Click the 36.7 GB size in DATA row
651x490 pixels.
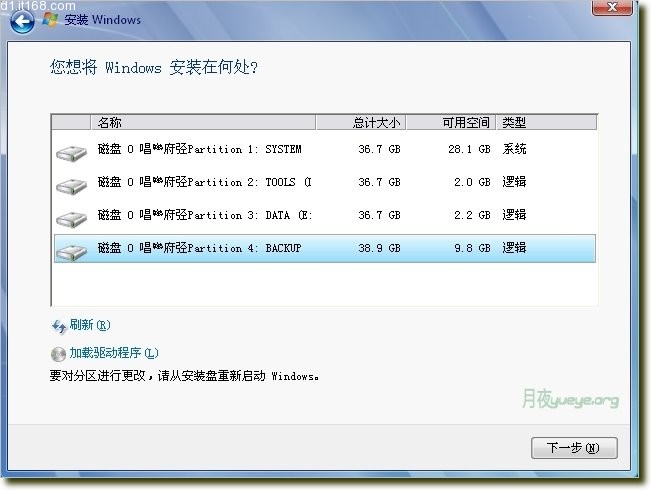[x=379, y=215]
